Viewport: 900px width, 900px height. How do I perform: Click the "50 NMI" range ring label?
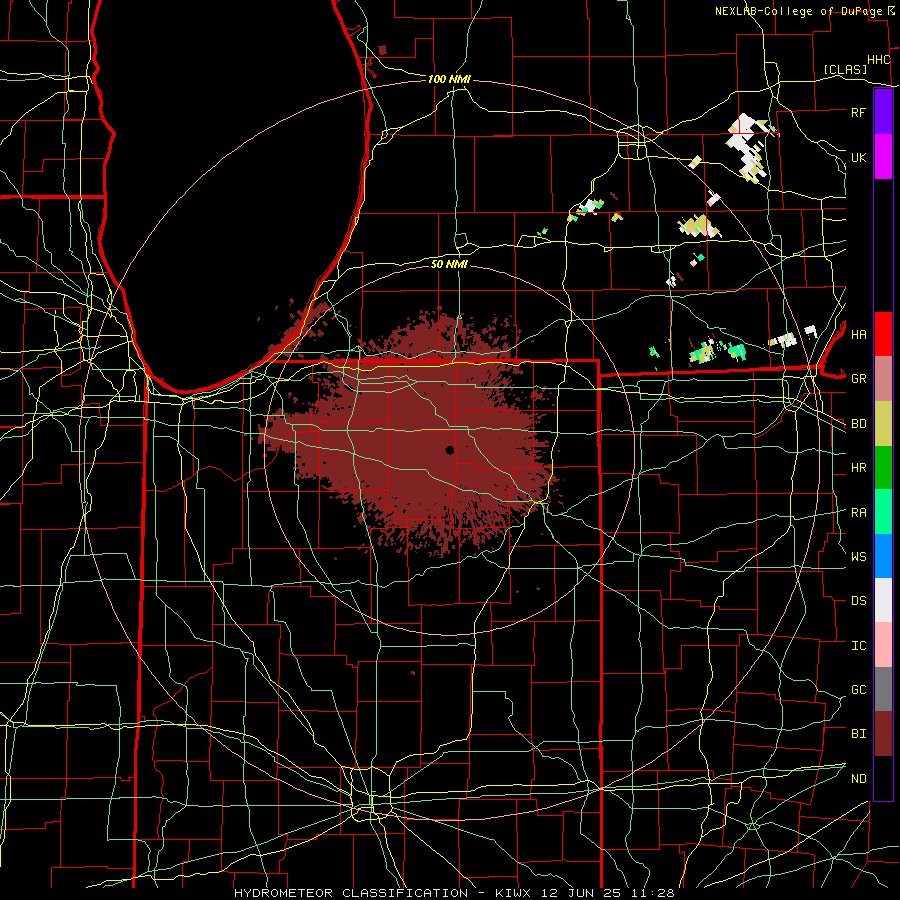449,264
